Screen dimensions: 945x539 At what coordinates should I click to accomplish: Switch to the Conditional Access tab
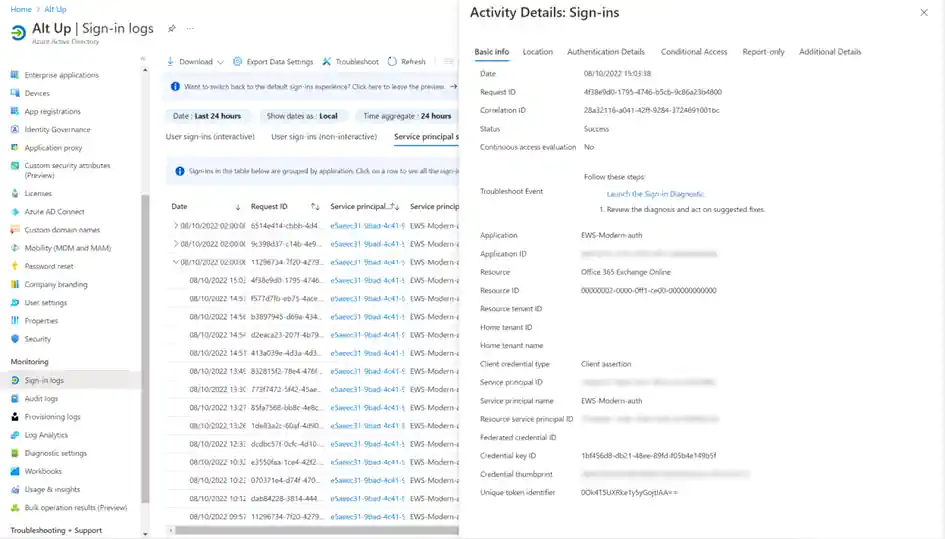point(694,52)
